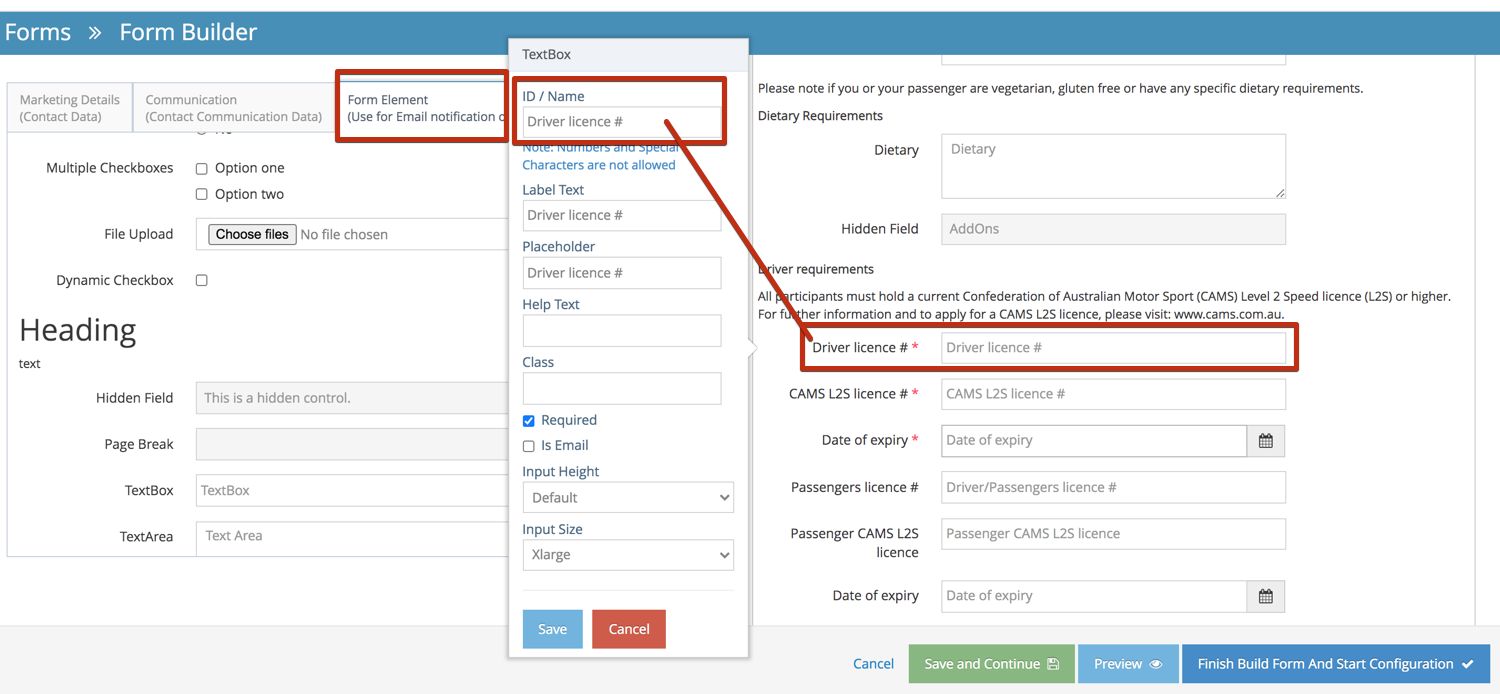Click the Cancel link in footer
Screen dimensions: 1500x694
pos(873,664)
